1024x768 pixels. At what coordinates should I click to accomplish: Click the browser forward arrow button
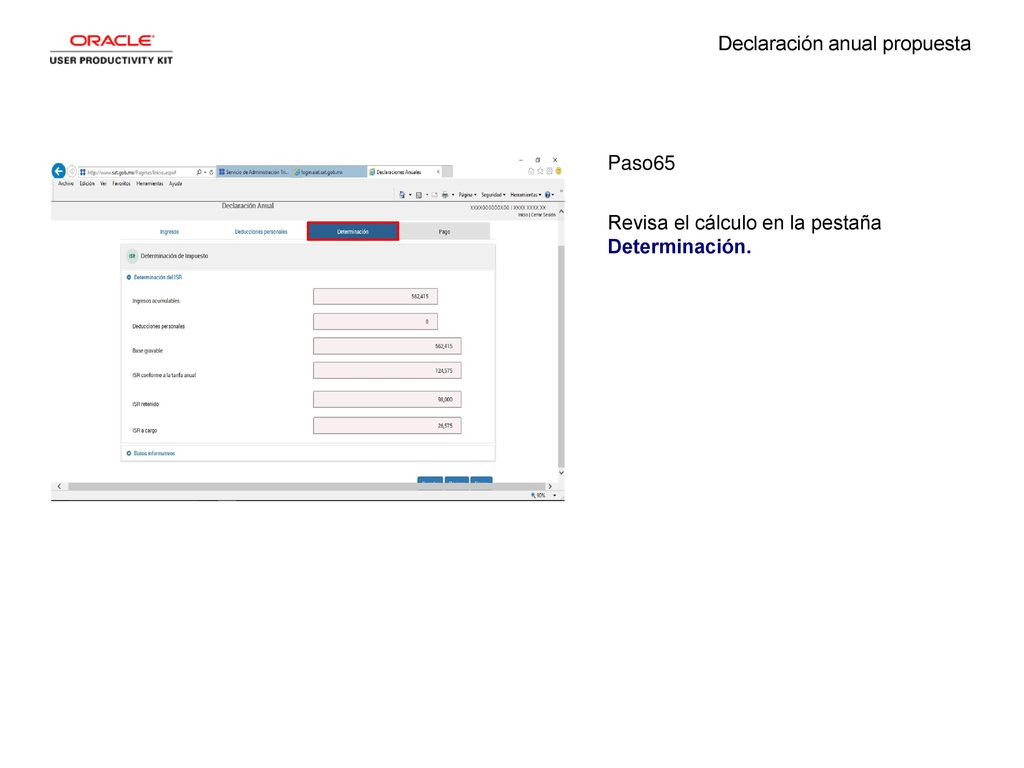tap(72, 171)
